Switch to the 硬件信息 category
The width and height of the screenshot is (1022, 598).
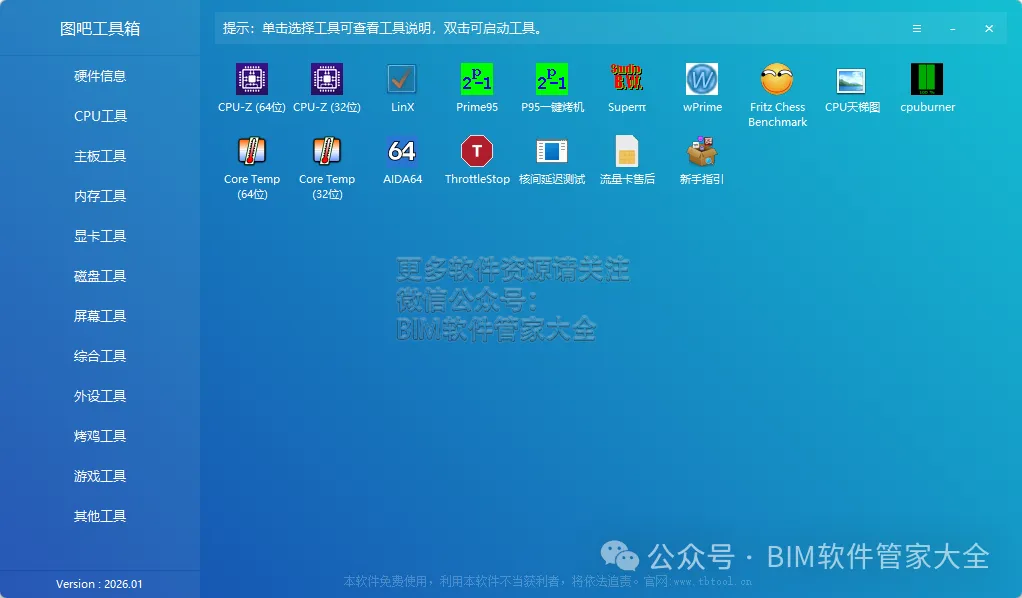100,76
